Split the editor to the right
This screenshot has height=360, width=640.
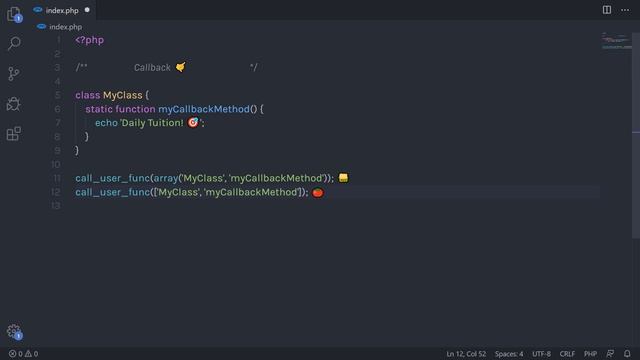pyautogui.click(x=607, y=10)
